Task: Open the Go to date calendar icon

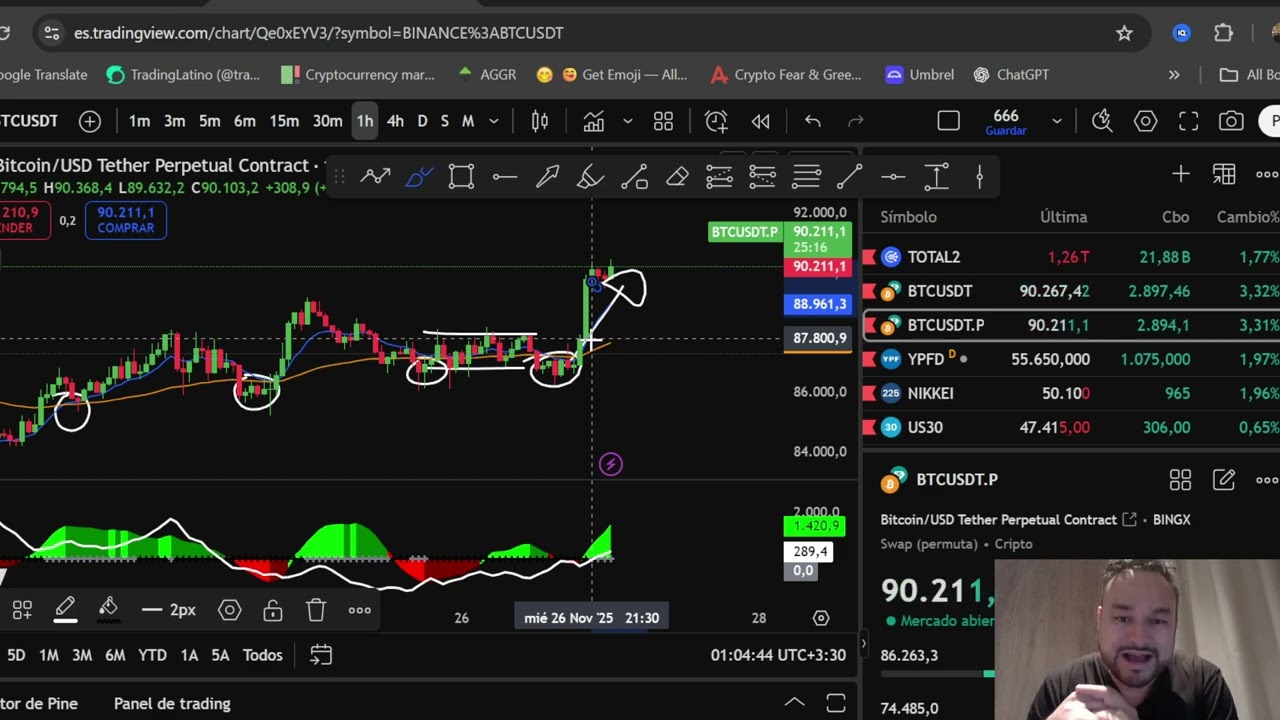Action: pos(320,655)
